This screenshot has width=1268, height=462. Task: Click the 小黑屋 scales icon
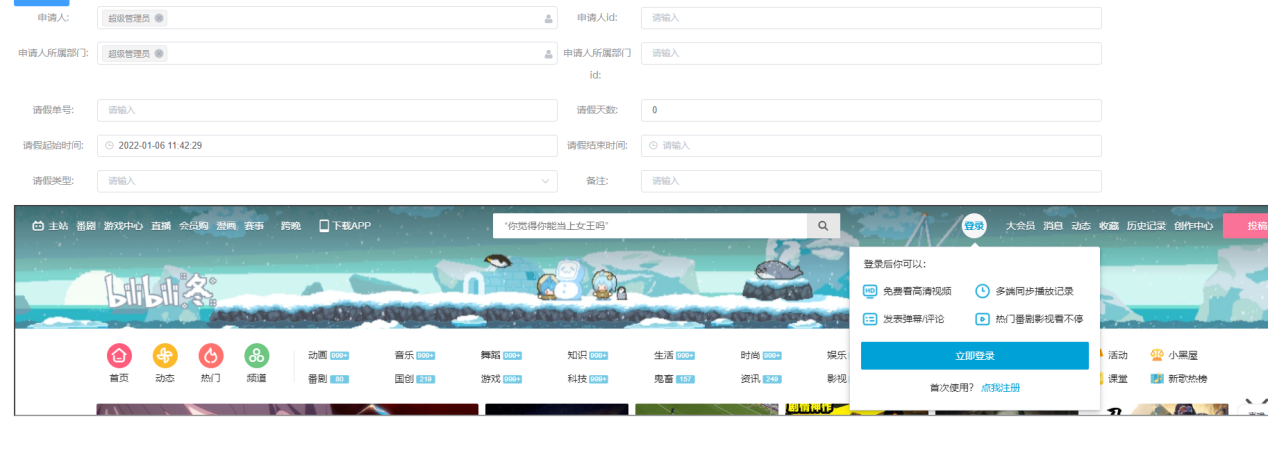click(x=1157, y=355)
